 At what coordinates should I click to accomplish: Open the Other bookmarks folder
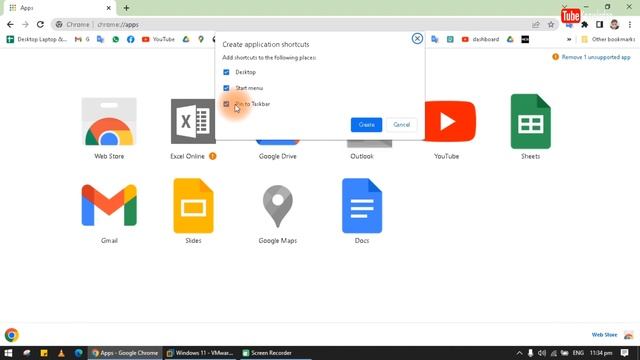click(608, 39)
